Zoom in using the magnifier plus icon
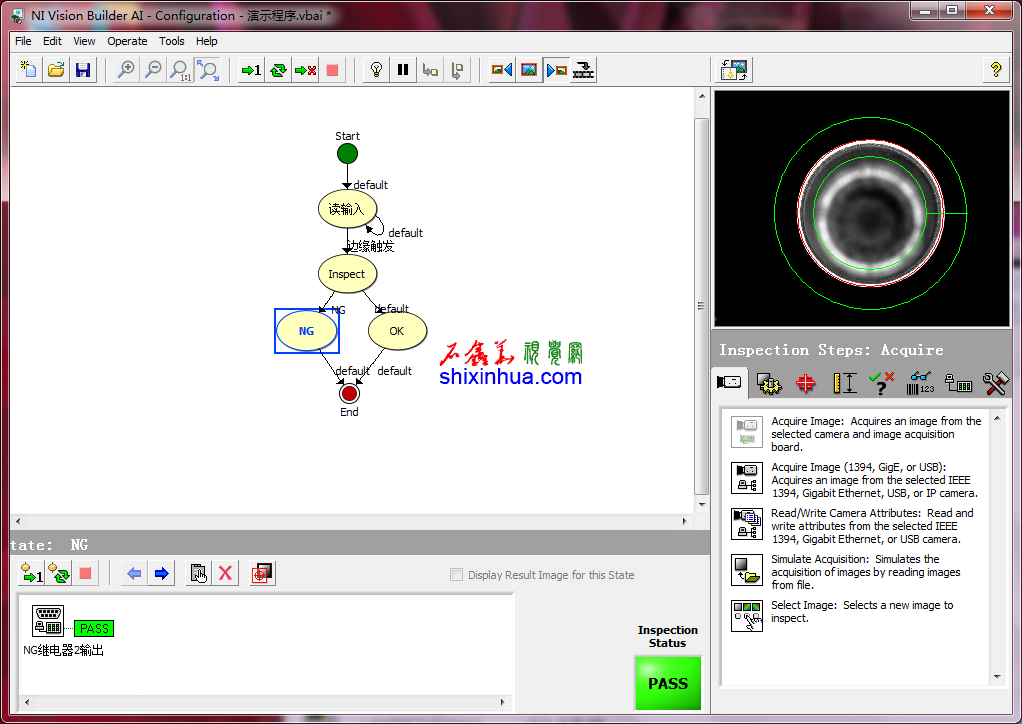1022x724 pixels. (x=126, y=70)
